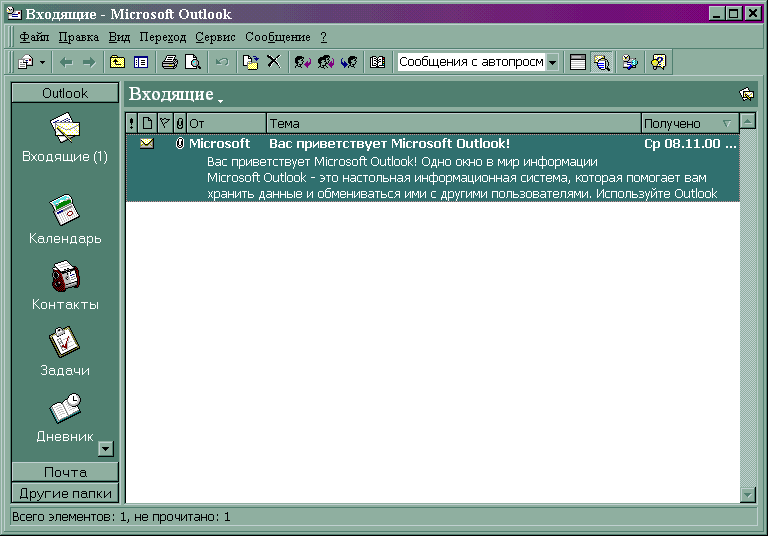
Task: Sort by item type icon column header
Action: (x=147, y=123)
